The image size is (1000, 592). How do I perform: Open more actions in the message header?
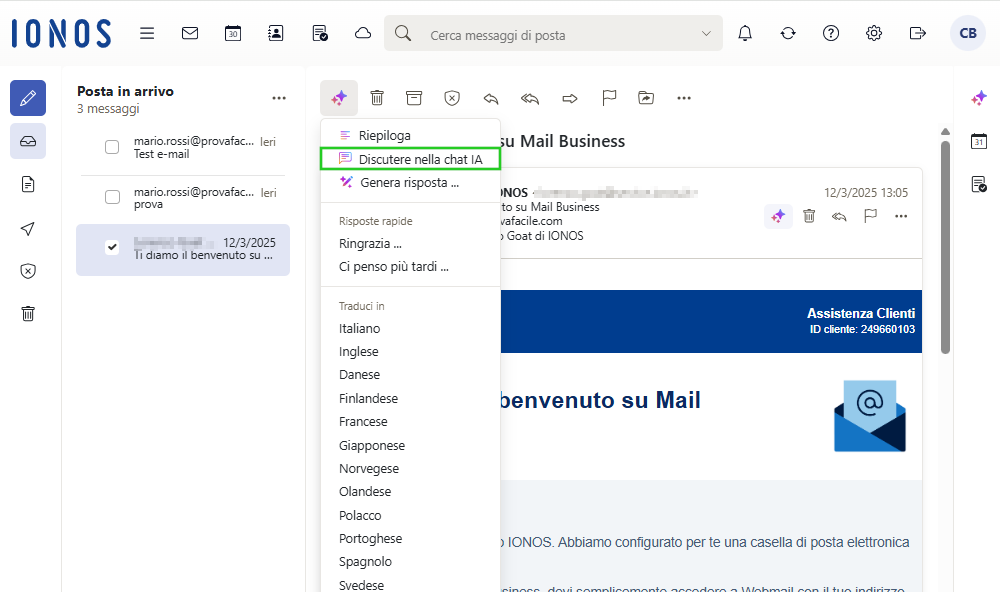click(x=900, y=215)
